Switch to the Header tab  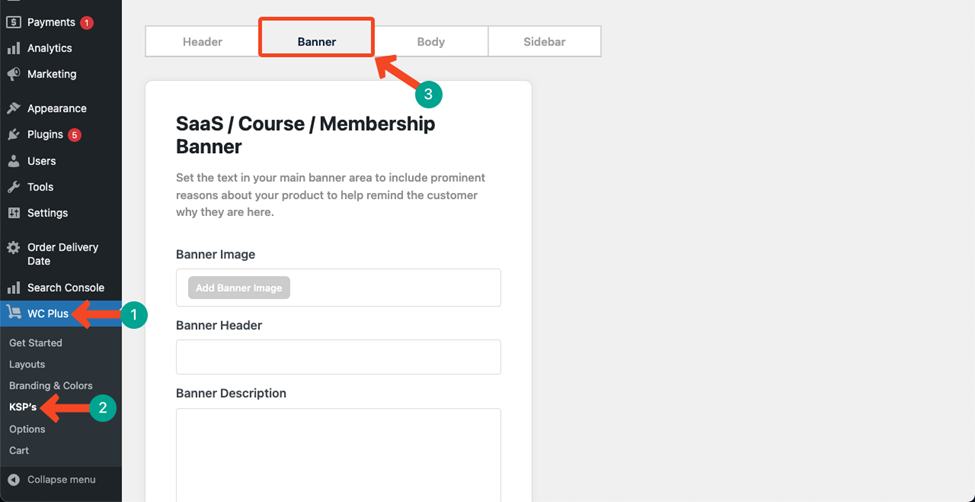[202, 42]
